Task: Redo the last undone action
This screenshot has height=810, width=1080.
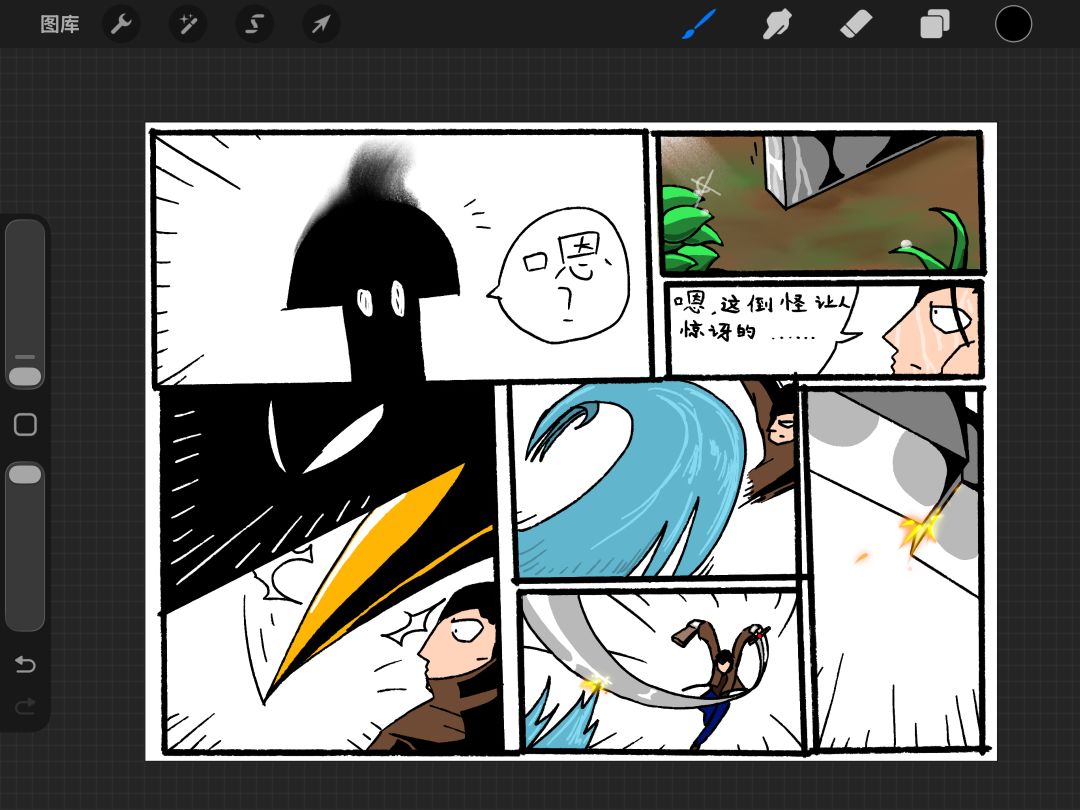Action: point(25,707)
